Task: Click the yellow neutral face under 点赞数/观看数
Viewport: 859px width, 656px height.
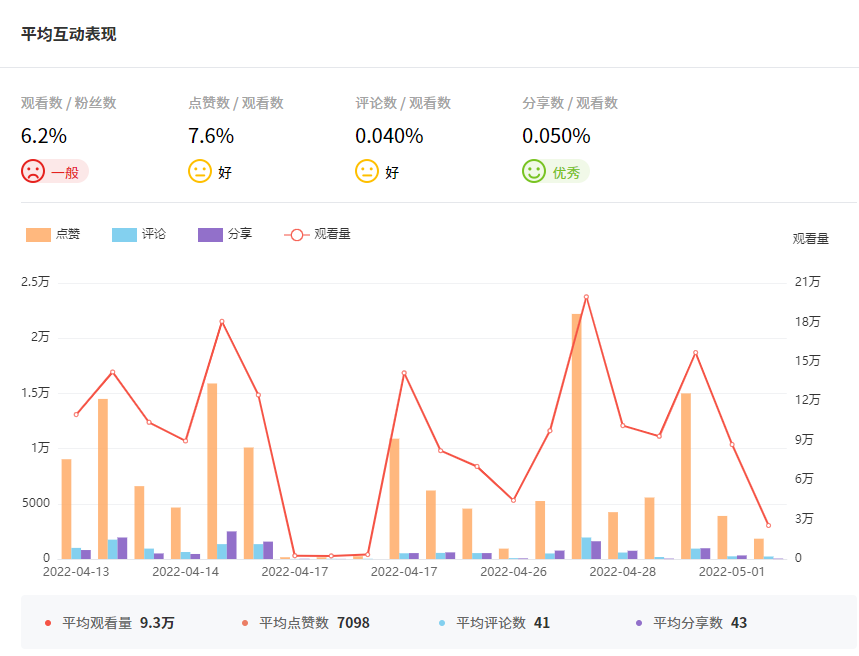Action: click(200, 171)
